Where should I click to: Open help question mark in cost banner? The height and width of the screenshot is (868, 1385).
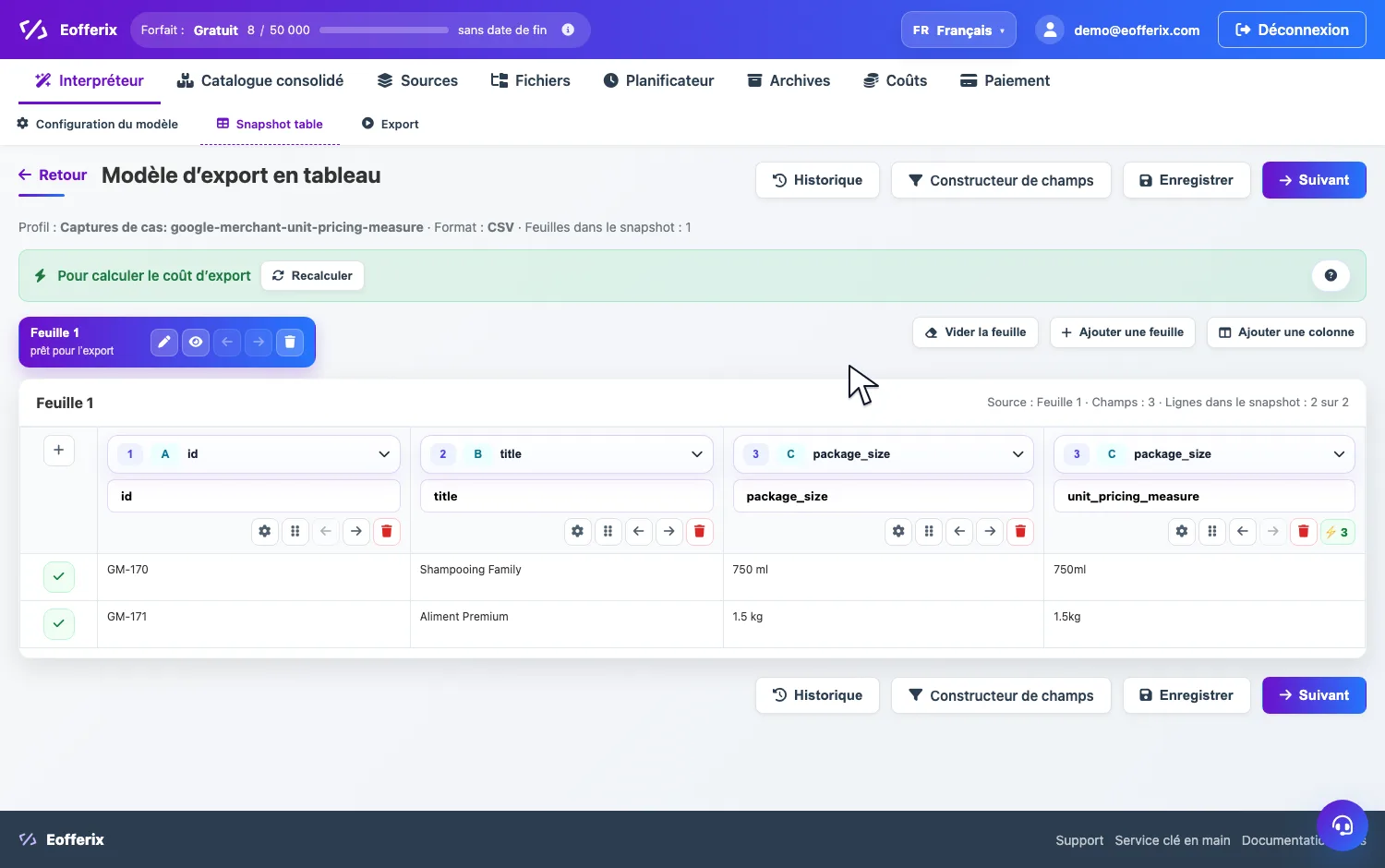[1331, 275]
